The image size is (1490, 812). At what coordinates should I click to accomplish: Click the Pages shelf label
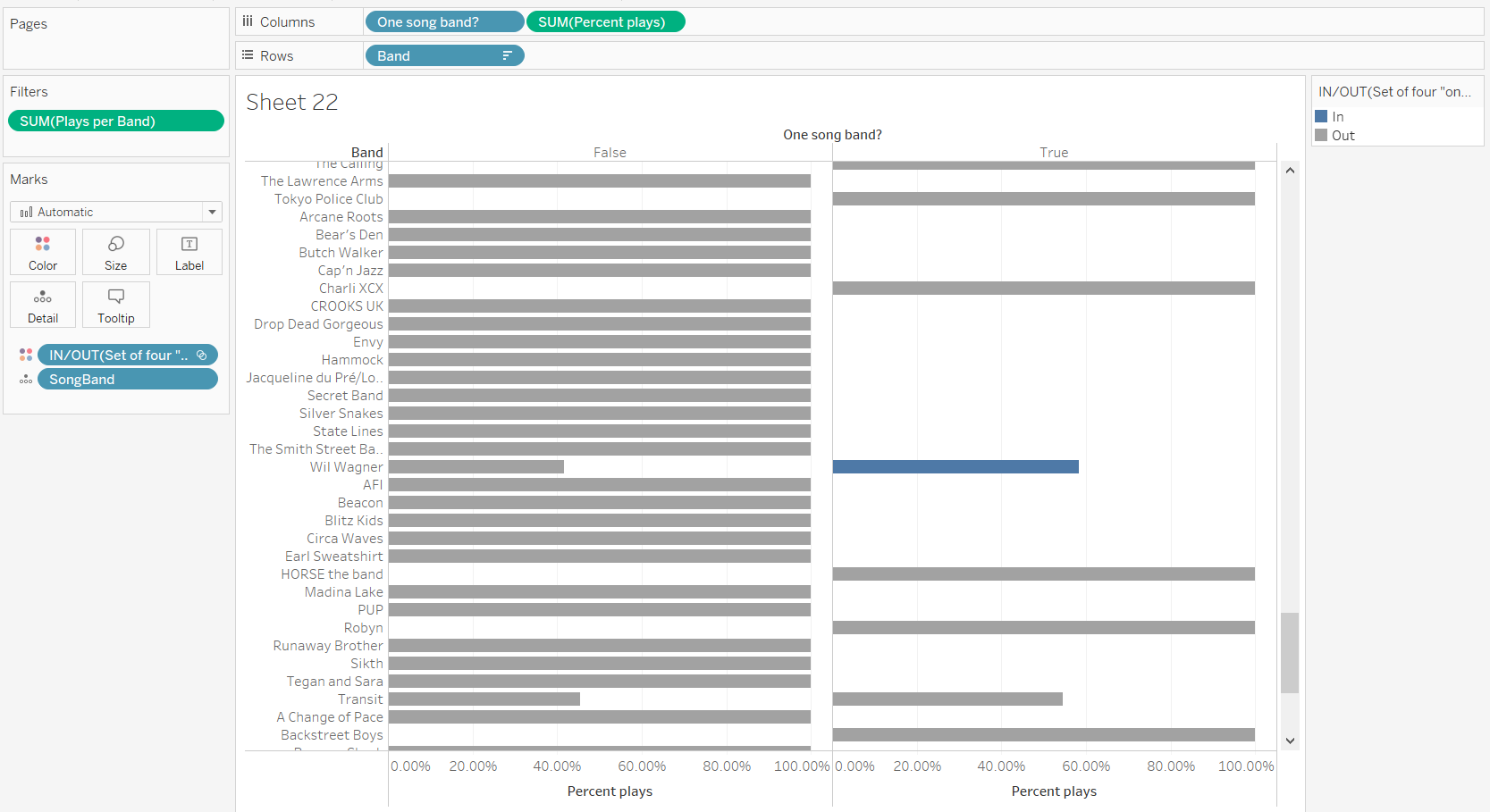click(29, 23)
